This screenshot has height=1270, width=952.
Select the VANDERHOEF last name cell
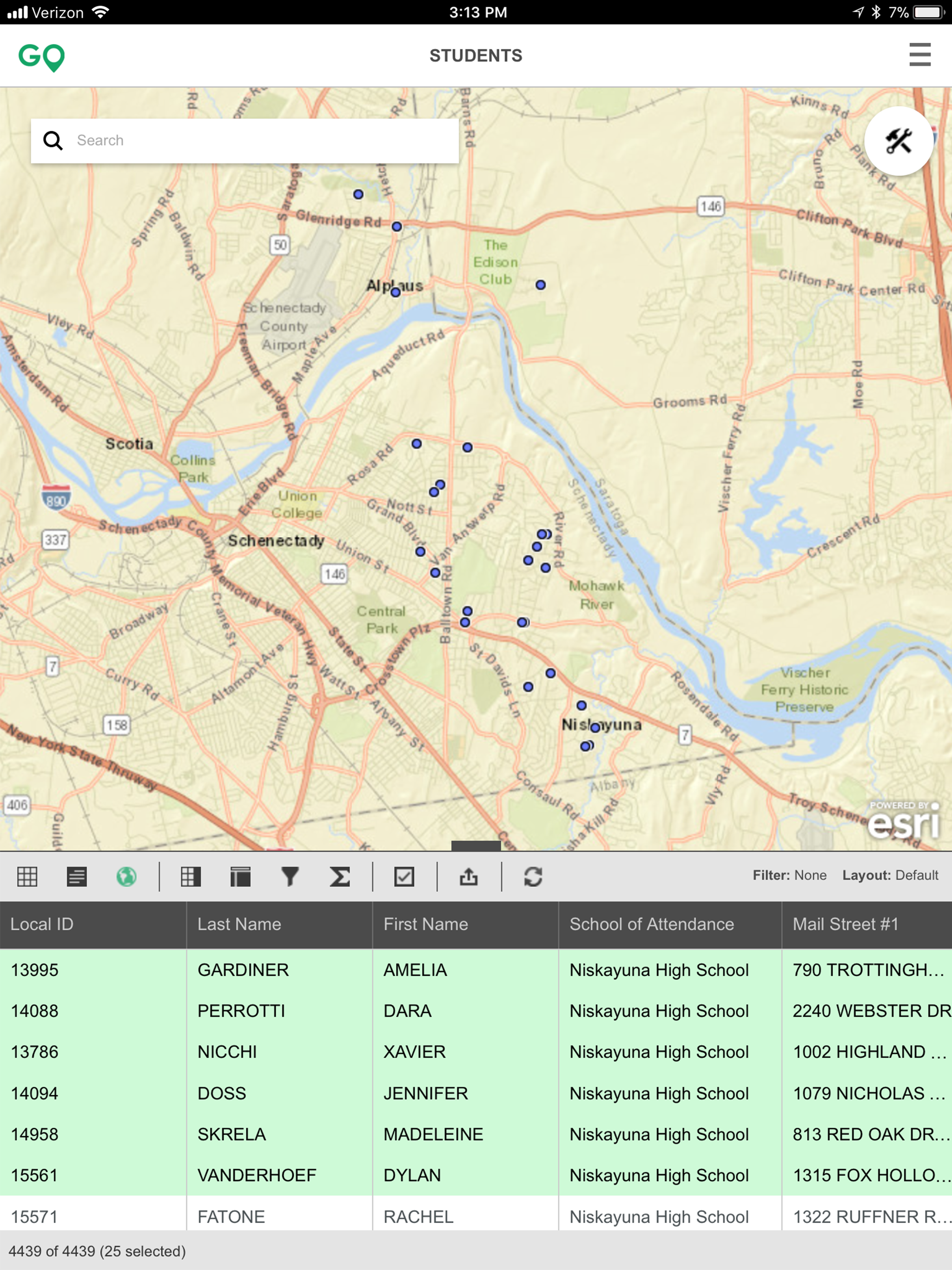280,1175
